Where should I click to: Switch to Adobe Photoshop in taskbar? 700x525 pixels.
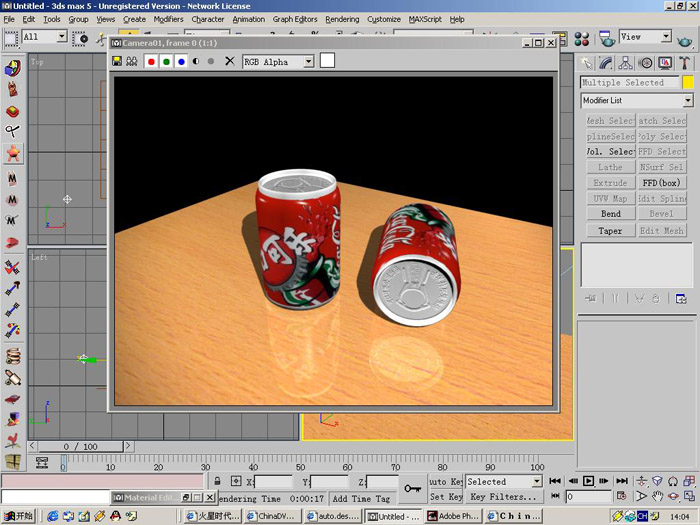[454, 516]
